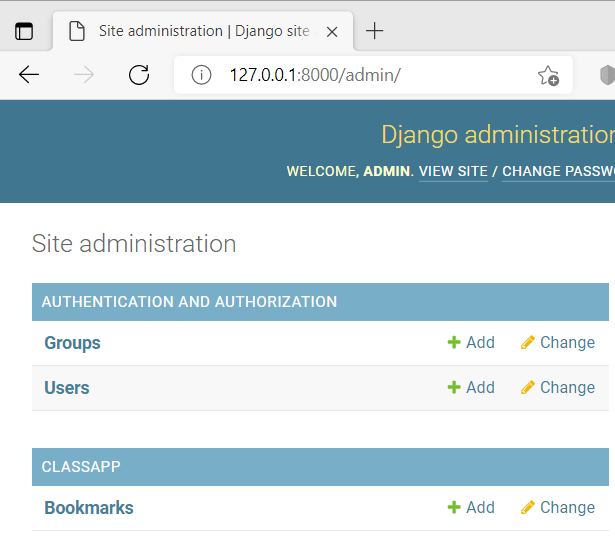Click the tracking prevention shield icon
This screenshot has height=538, width=615.
607,75
